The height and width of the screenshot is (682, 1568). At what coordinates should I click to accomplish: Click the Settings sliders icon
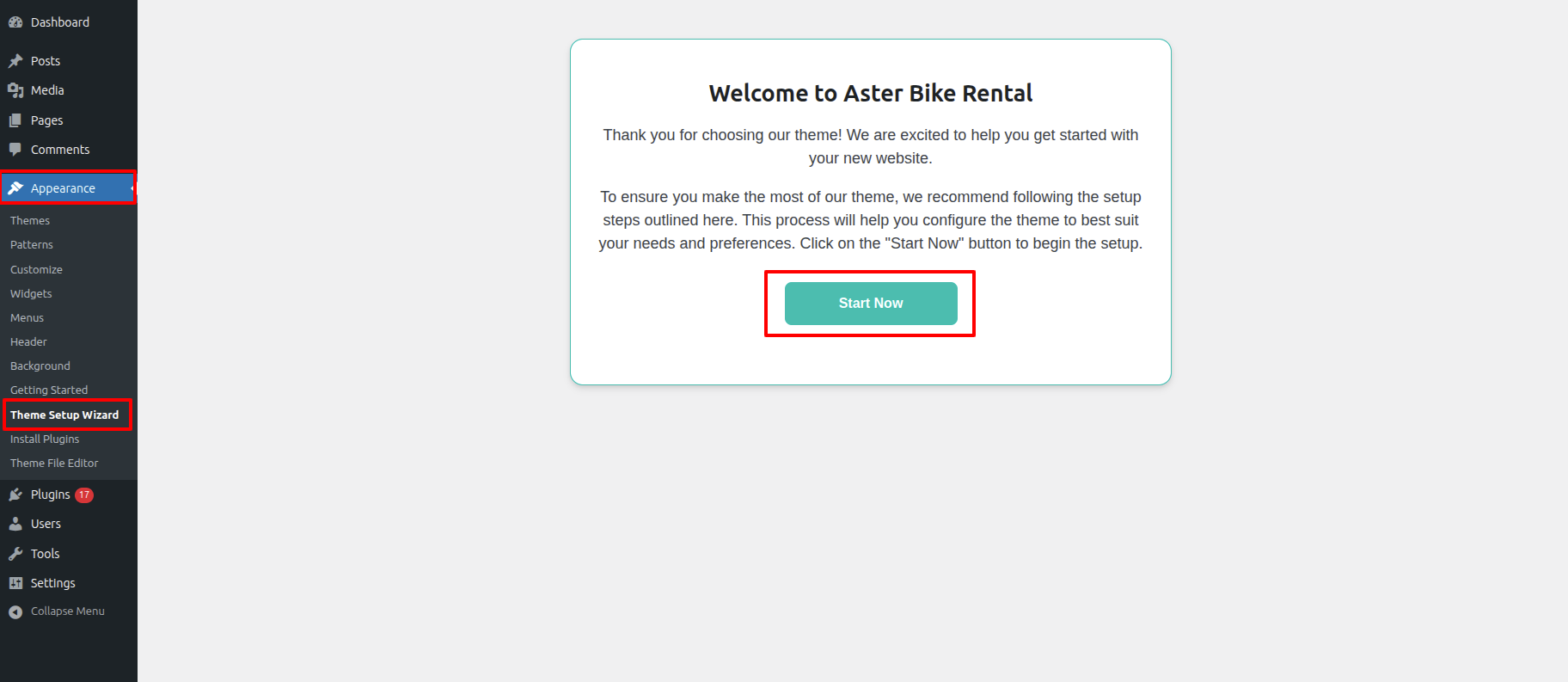click(15, 583)
